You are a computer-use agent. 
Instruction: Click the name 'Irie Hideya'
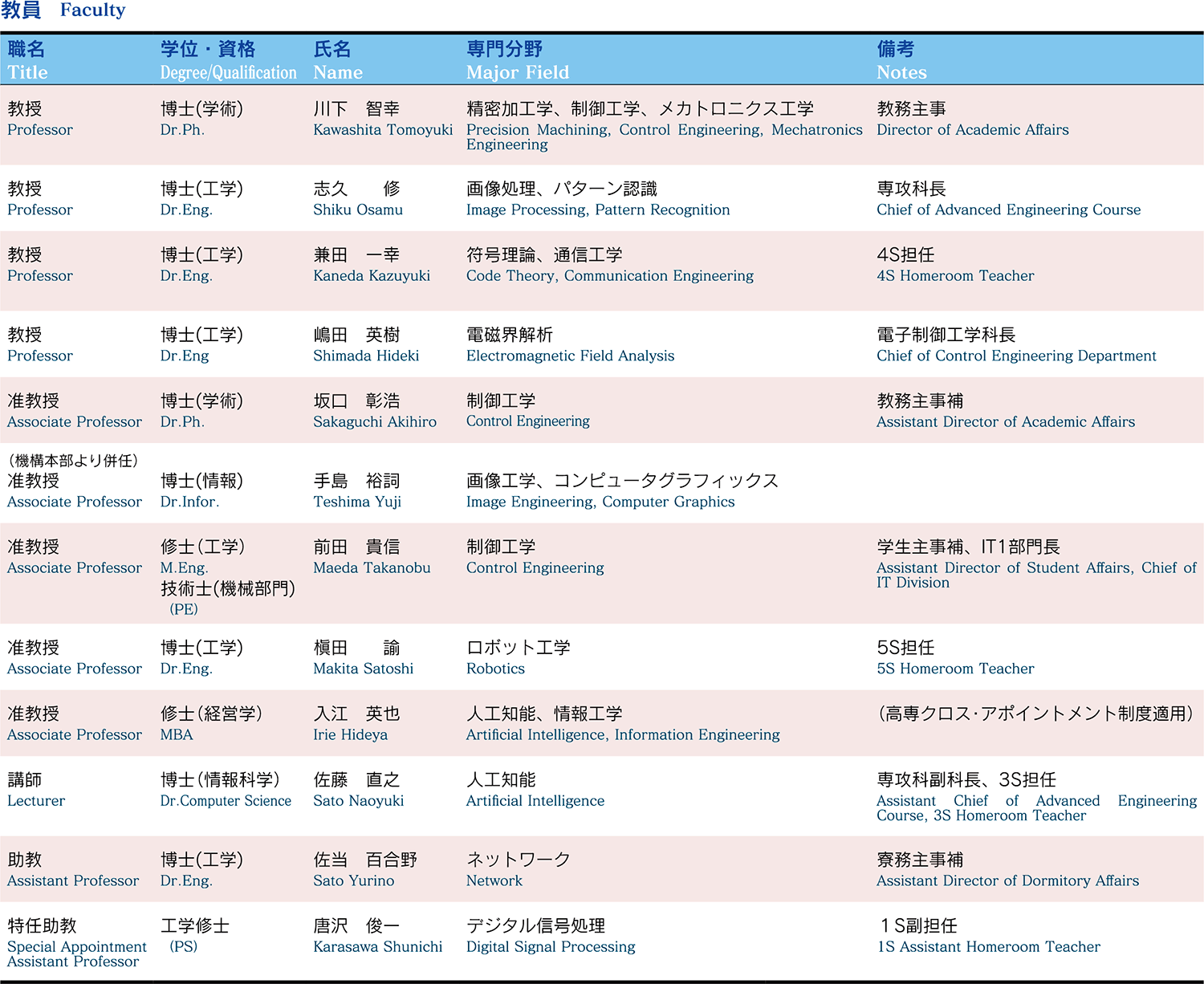(x=350, y=735)
